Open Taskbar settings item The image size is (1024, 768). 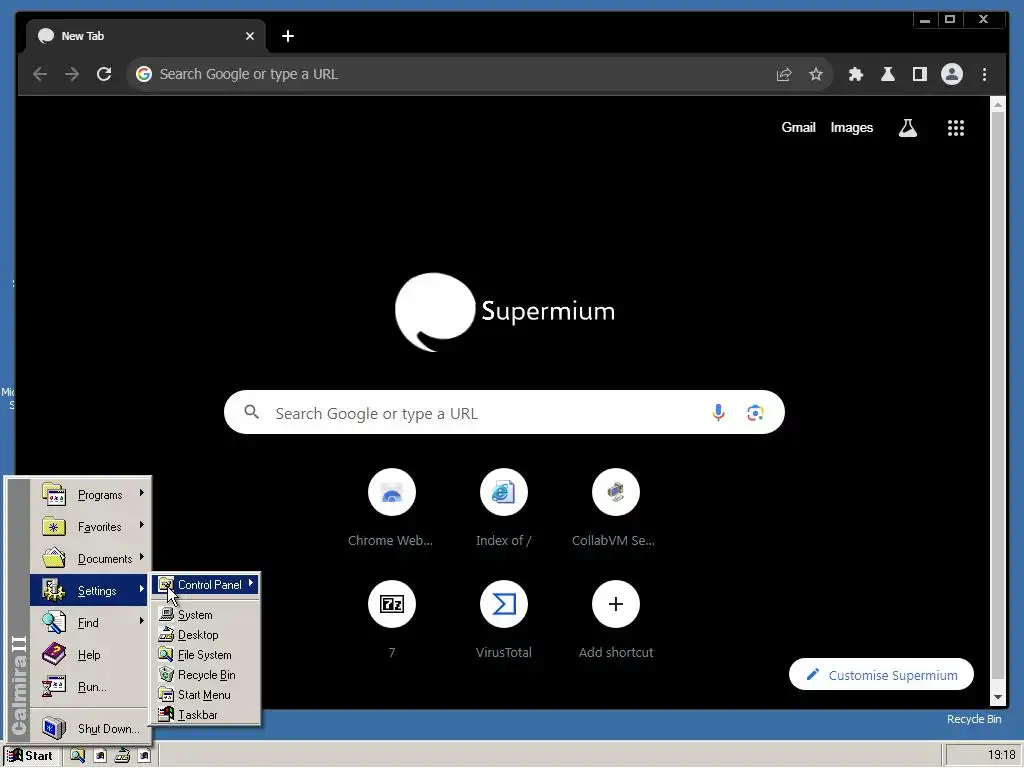(x=206, y=714)
